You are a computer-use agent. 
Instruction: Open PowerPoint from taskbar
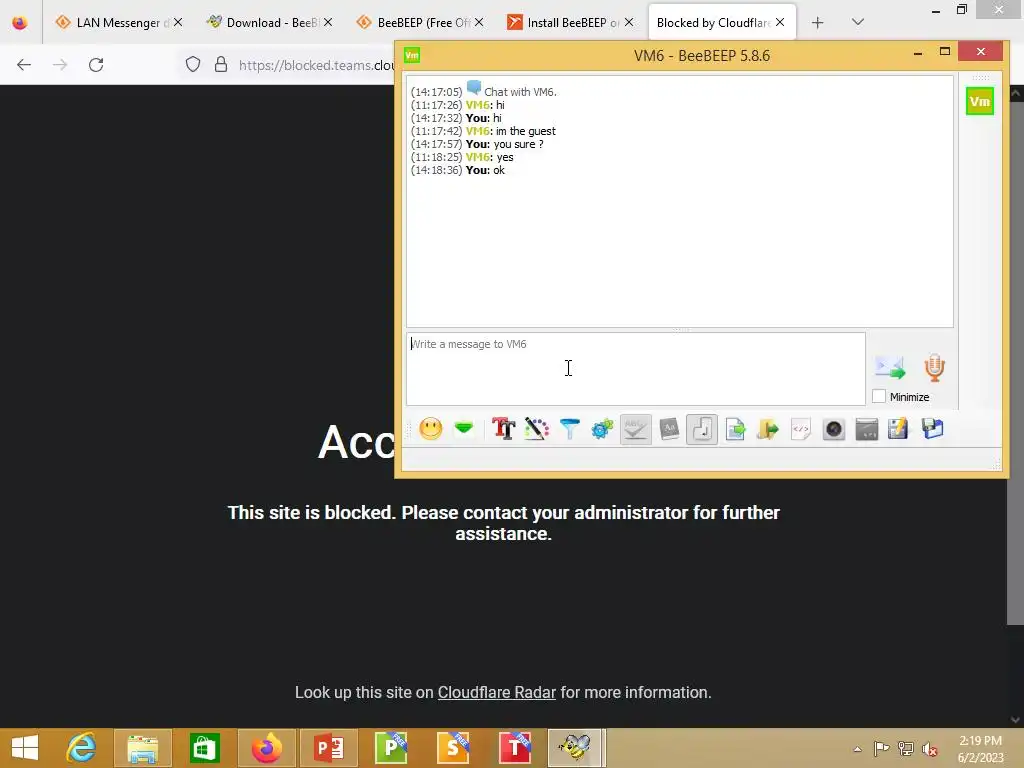[x=328, y=748]
